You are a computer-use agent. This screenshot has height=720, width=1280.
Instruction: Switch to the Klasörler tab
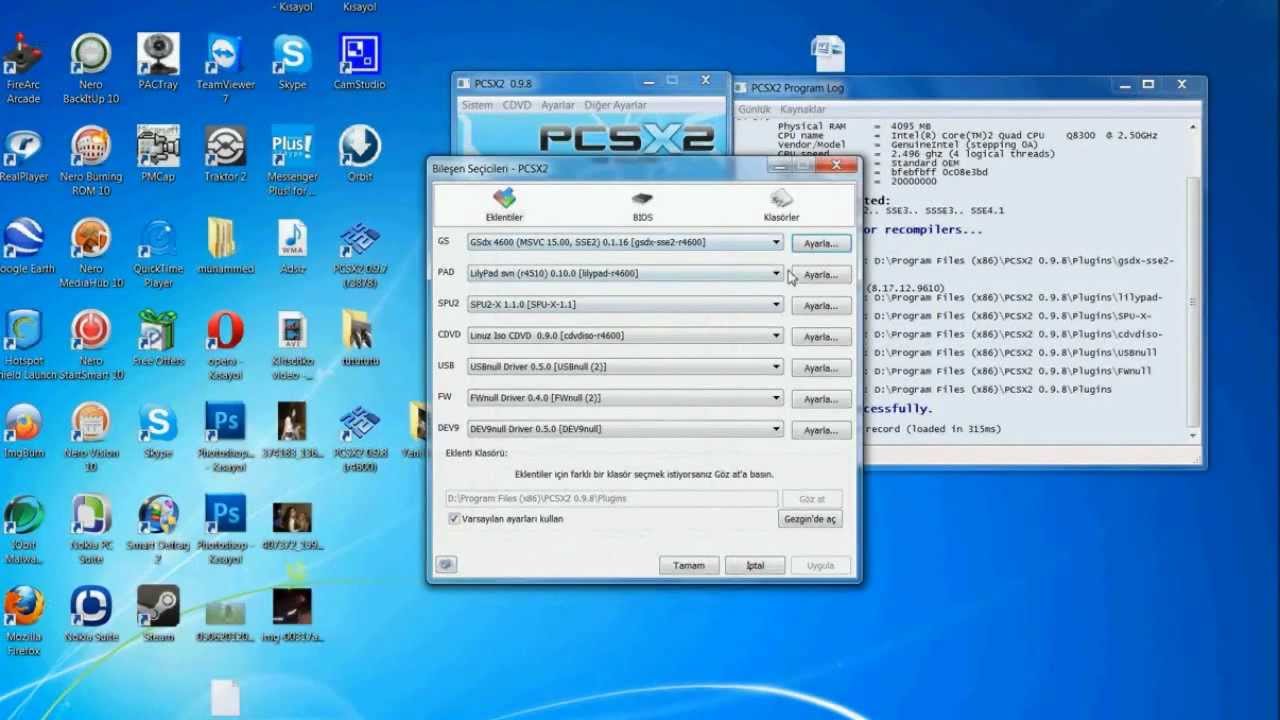[781, 205]
